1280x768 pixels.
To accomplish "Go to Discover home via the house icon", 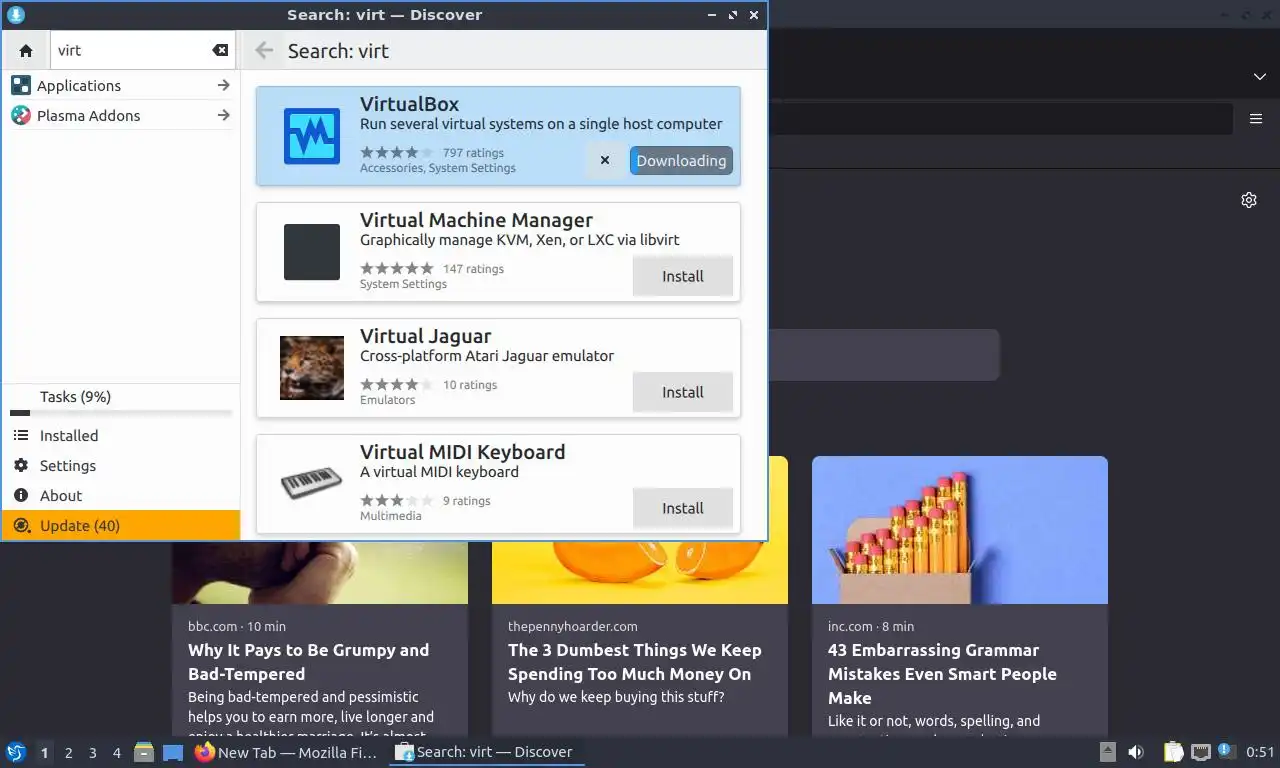I will click(x=26, y=50).
